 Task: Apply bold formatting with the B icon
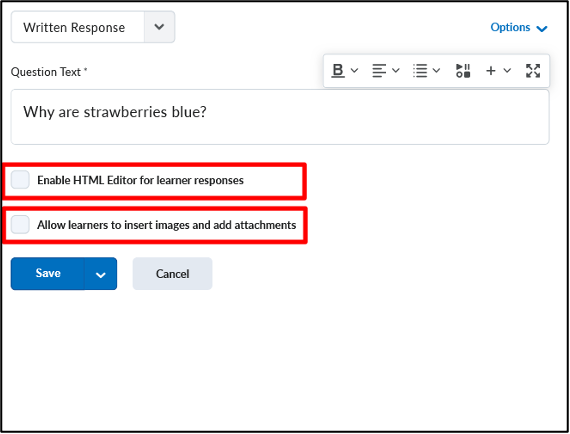(x=338, y=71)
